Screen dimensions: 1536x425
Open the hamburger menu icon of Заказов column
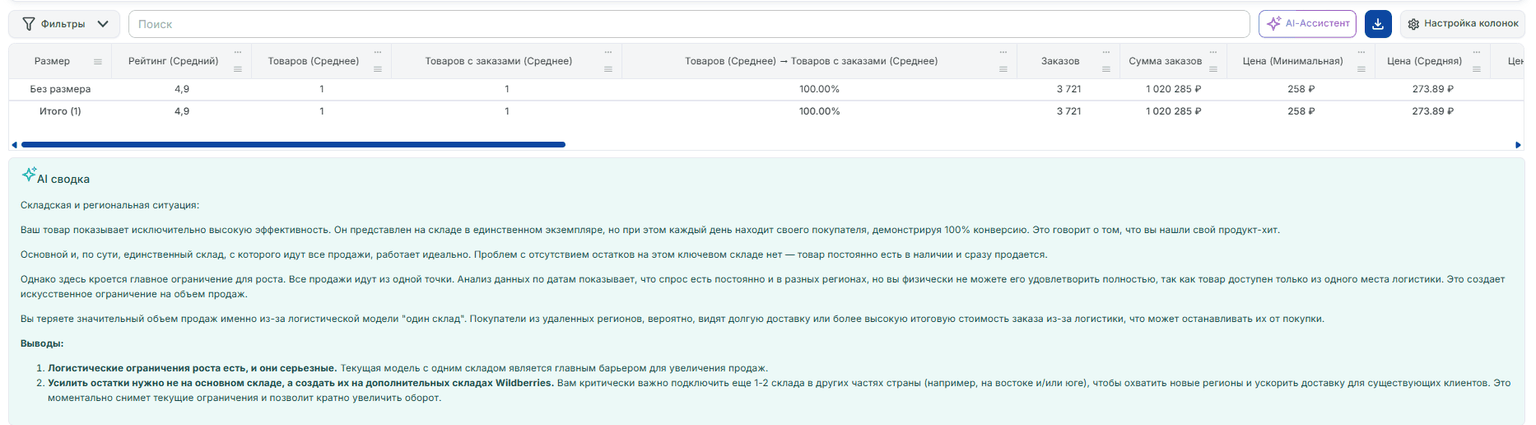(x=1104, y=69)
